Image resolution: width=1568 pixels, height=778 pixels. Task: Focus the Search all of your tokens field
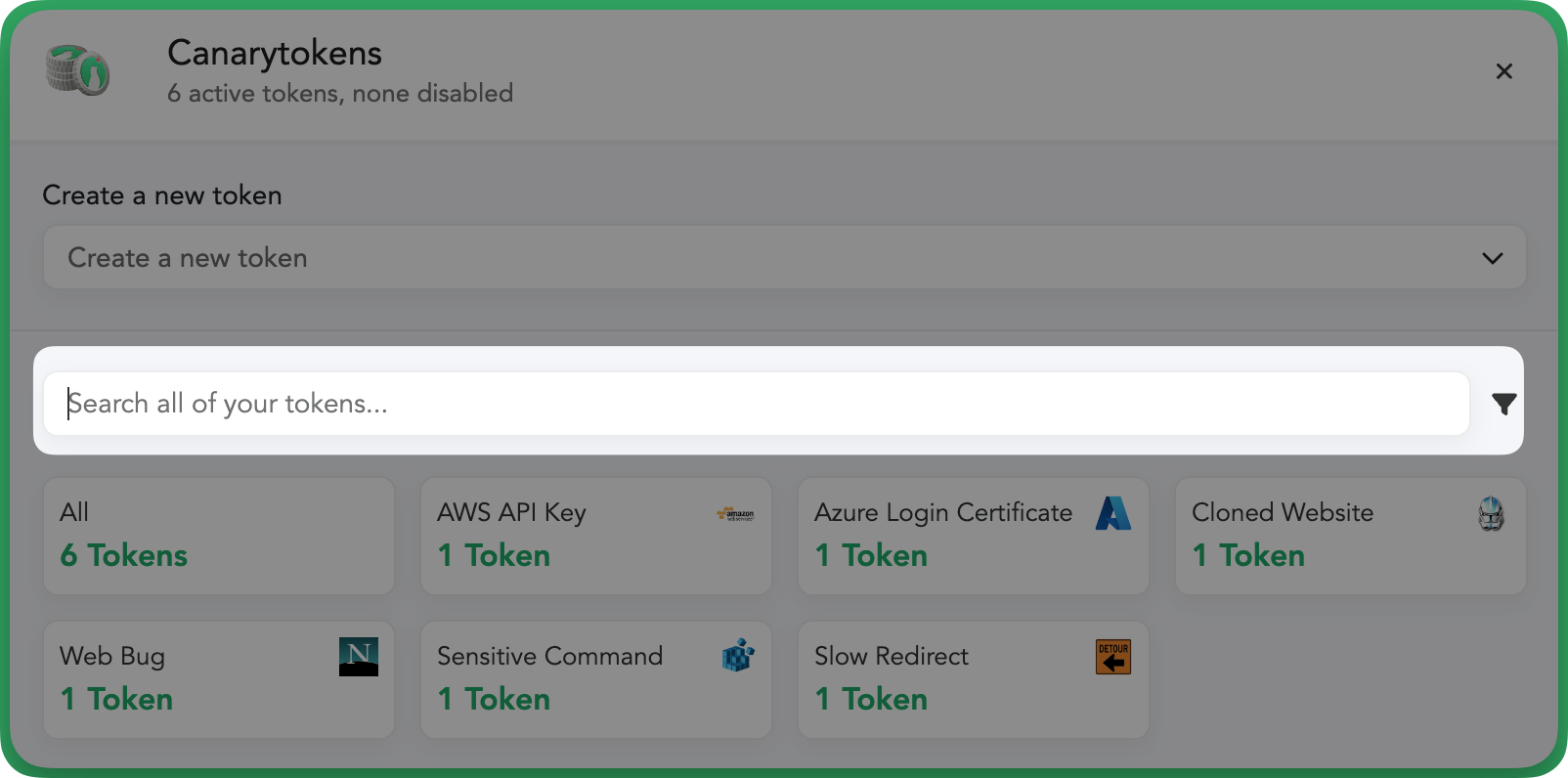(x=757, y=404)
